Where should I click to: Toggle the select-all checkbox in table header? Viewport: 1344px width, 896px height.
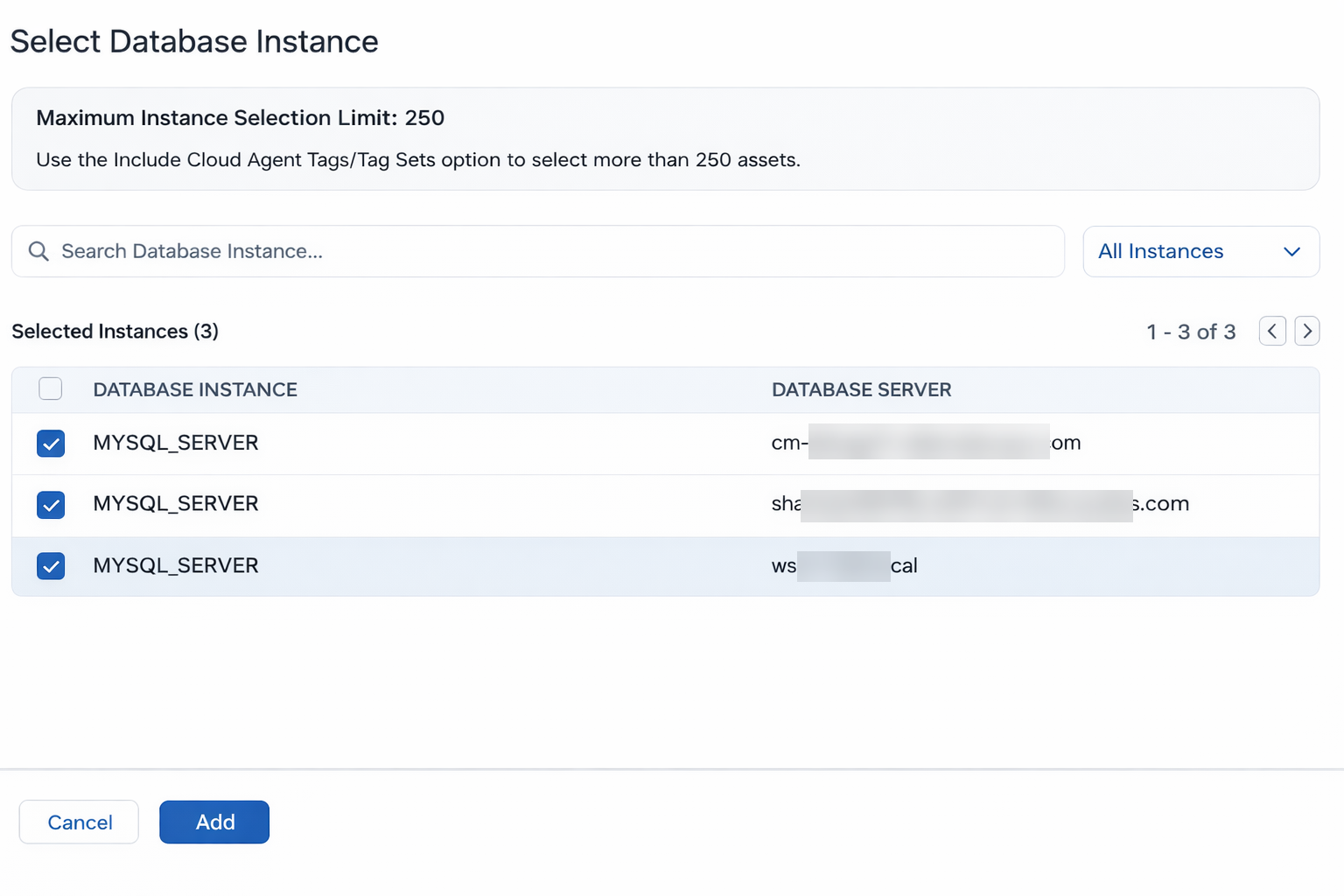point(51,389)
